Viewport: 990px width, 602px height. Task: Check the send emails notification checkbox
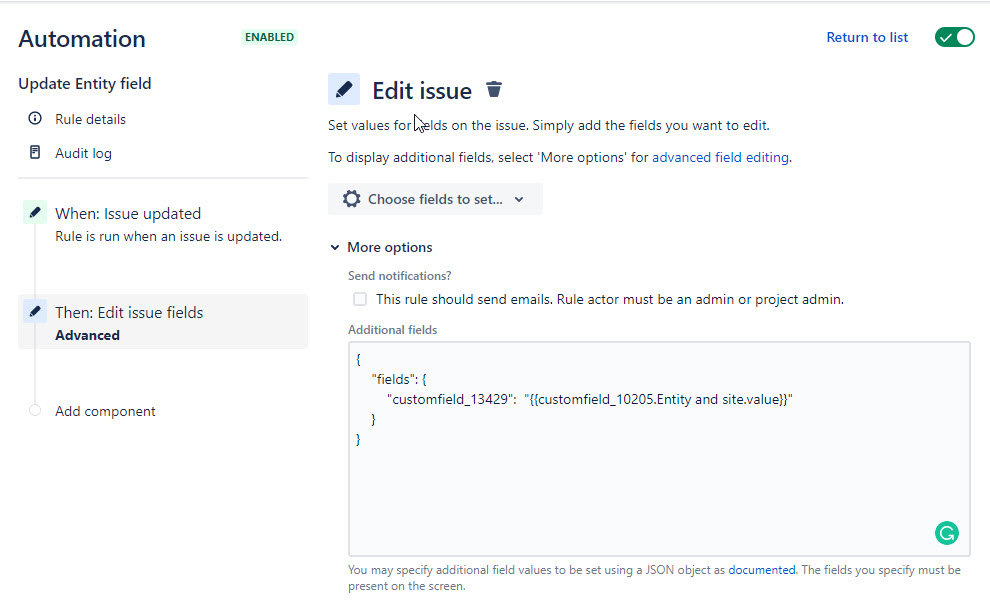[360, 299]
